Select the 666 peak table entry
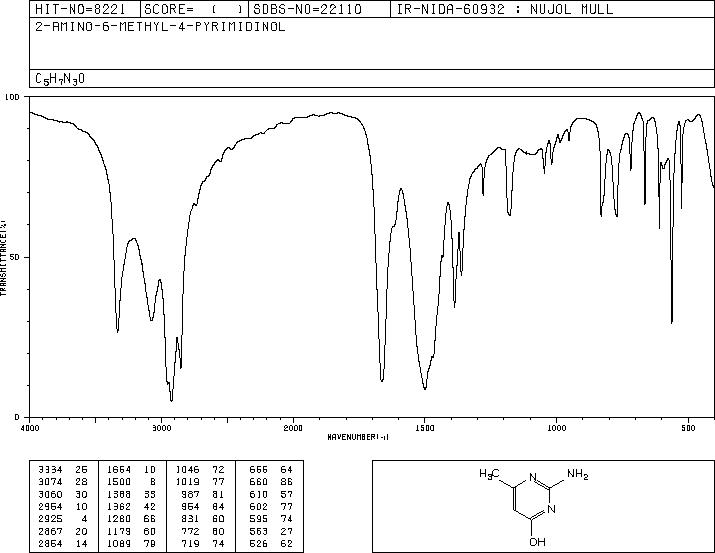 (x=259, y=469)
